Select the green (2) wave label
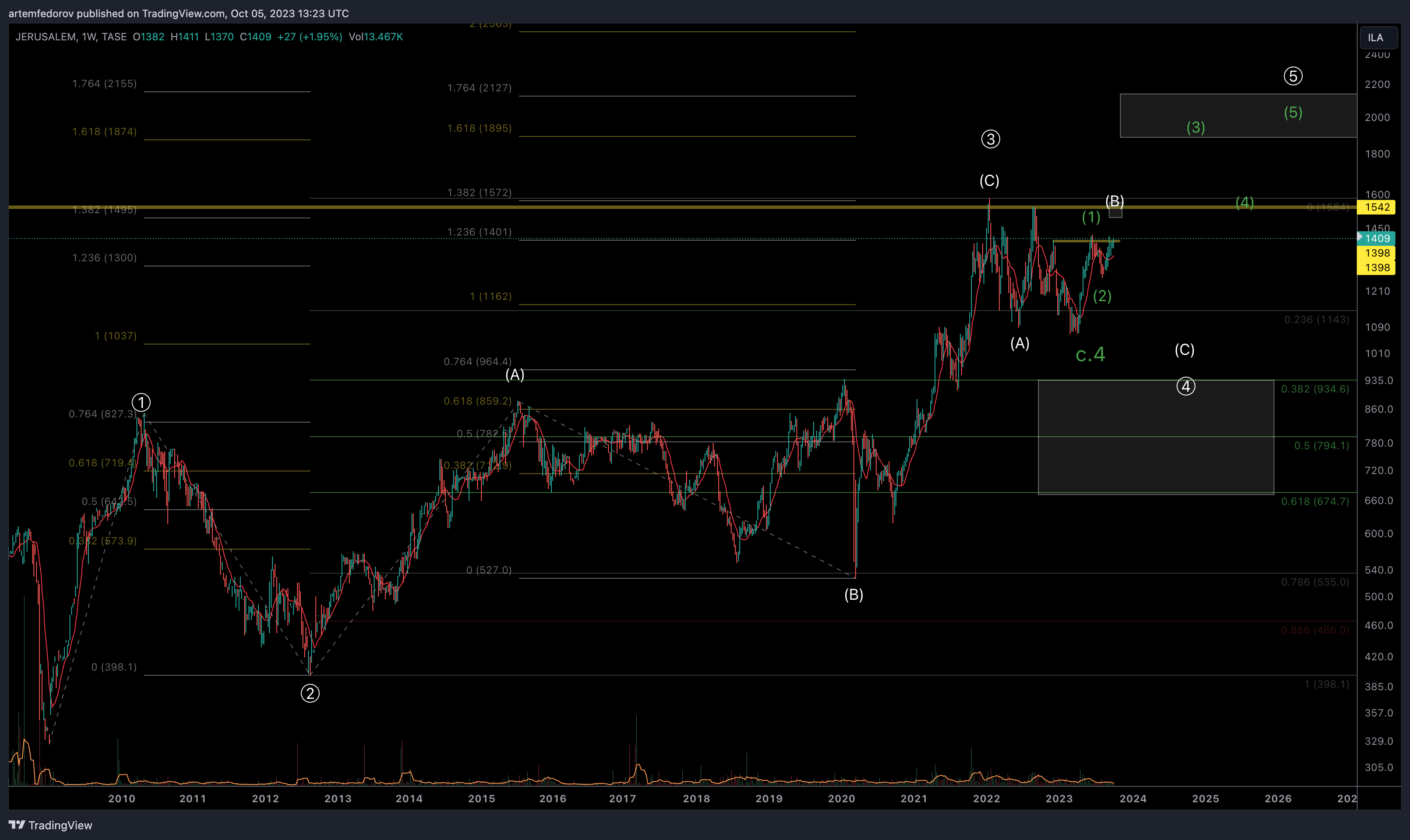This screenshot has width=1410, height=840. pos(1102,296)
